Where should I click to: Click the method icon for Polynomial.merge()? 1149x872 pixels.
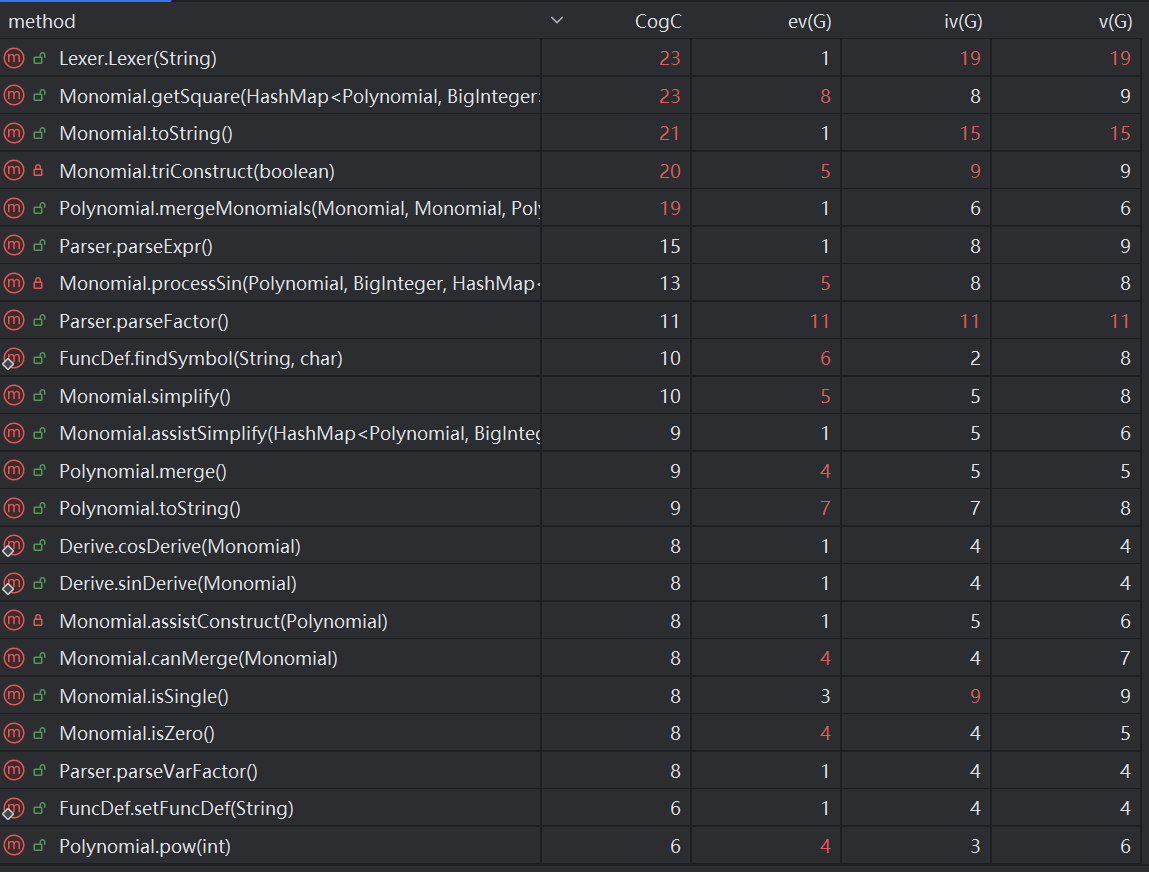coord(13,471)
